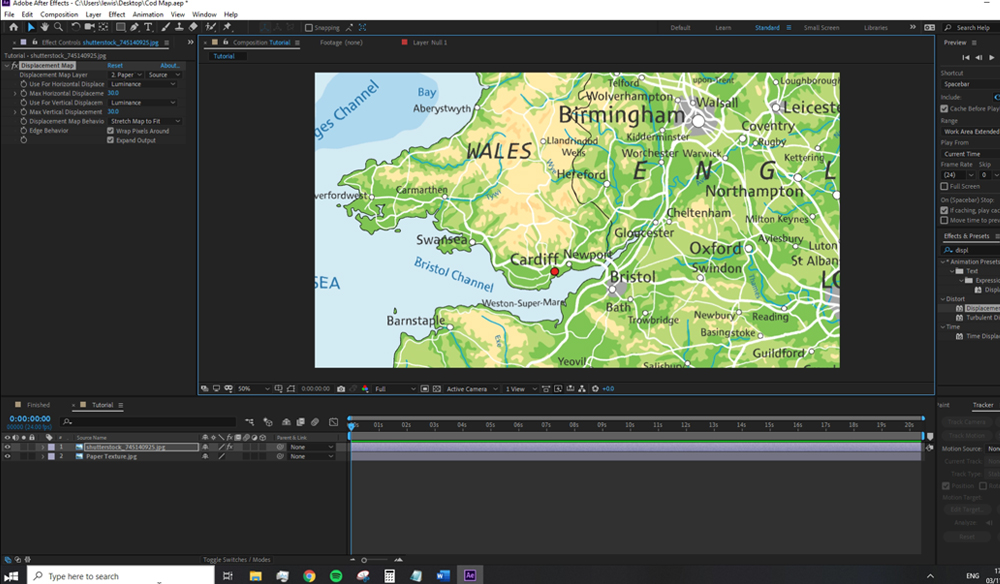The height and width of the screenshot is (584, 1000).
Task: Open the File menu
Action: click(9, 14)
